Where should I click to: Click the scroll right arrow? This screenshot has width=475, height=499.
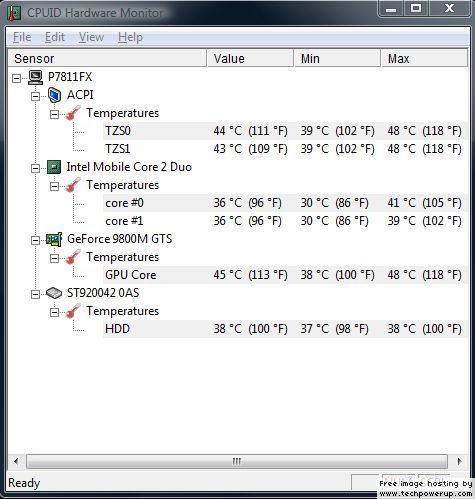pos(459,462)
